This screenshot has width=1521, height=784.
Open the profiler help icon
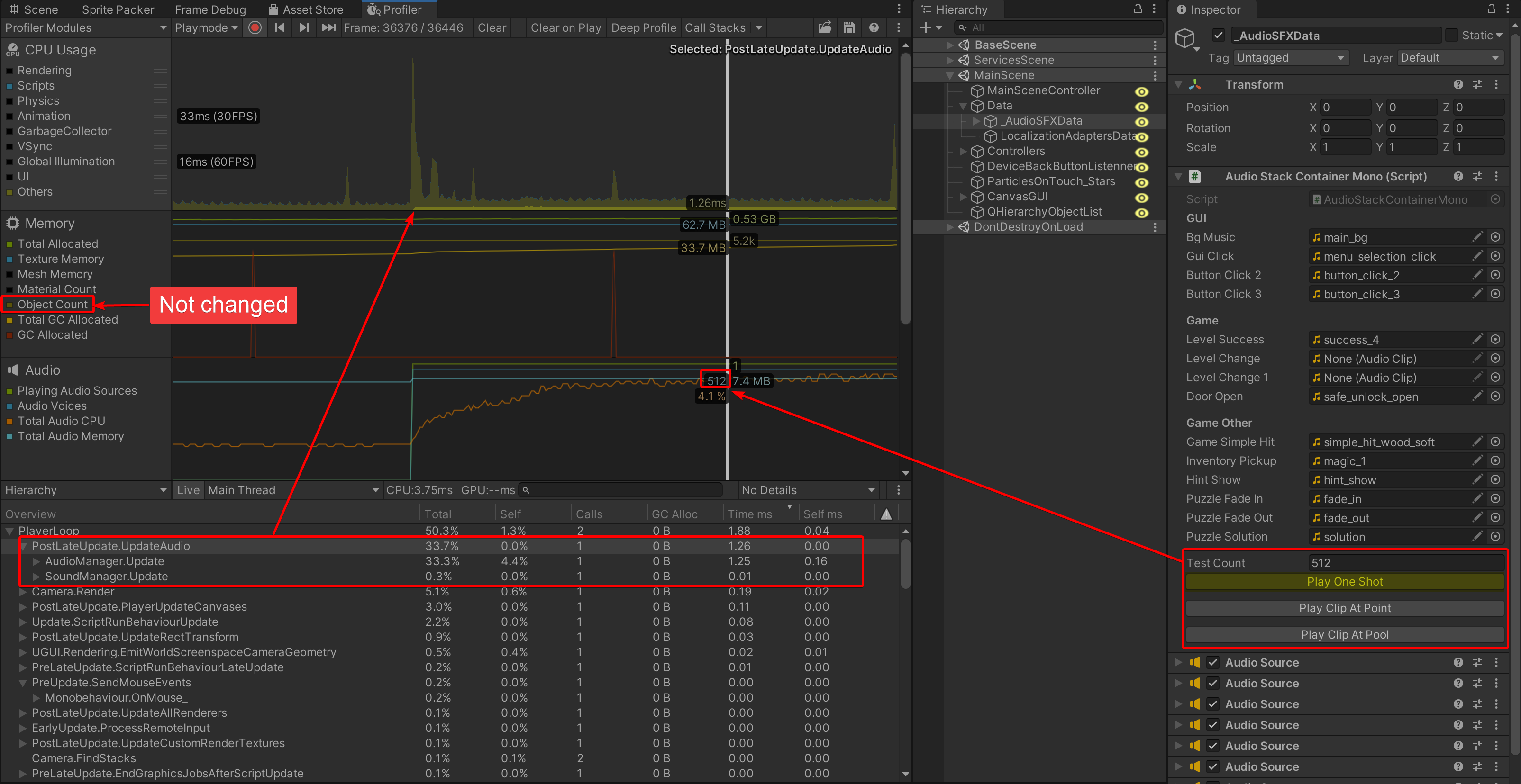[x=874, y=28]
